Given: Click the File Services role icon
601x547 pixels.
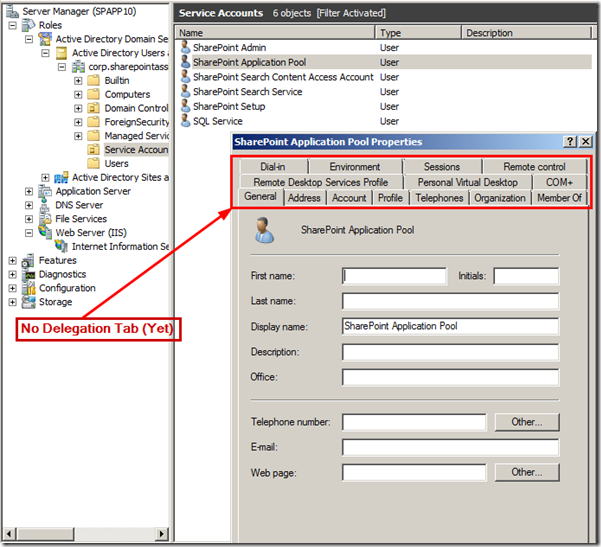Looking at the screenshot, I should [46, 219].
